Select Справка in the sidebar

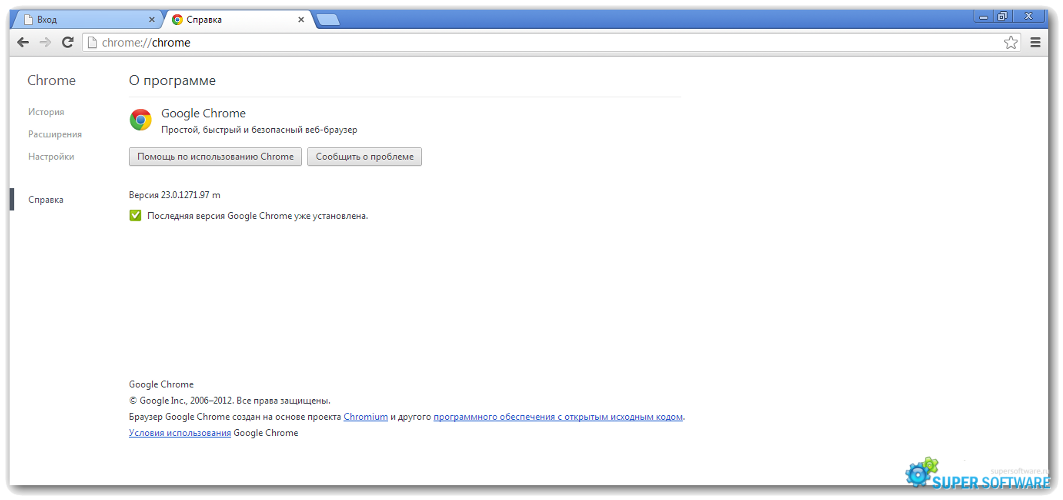46,200
